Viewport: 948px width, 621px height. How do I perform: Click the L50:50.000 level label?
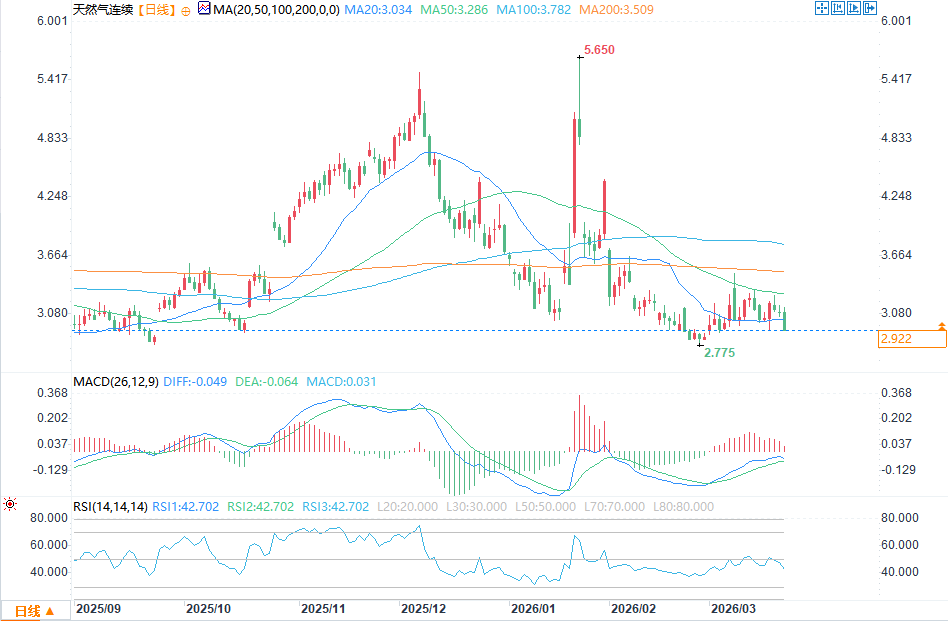(x=545, y=507)
